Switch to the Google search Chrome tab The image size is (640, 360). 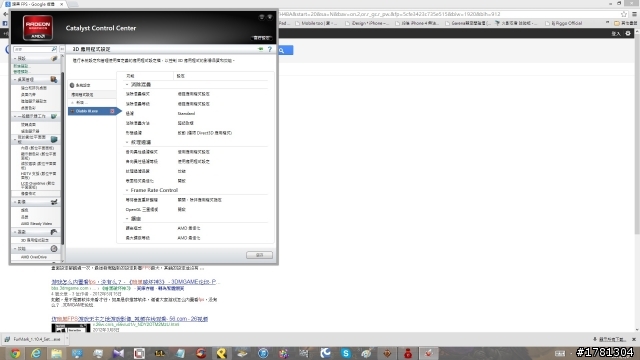click(x=35, y=4)
